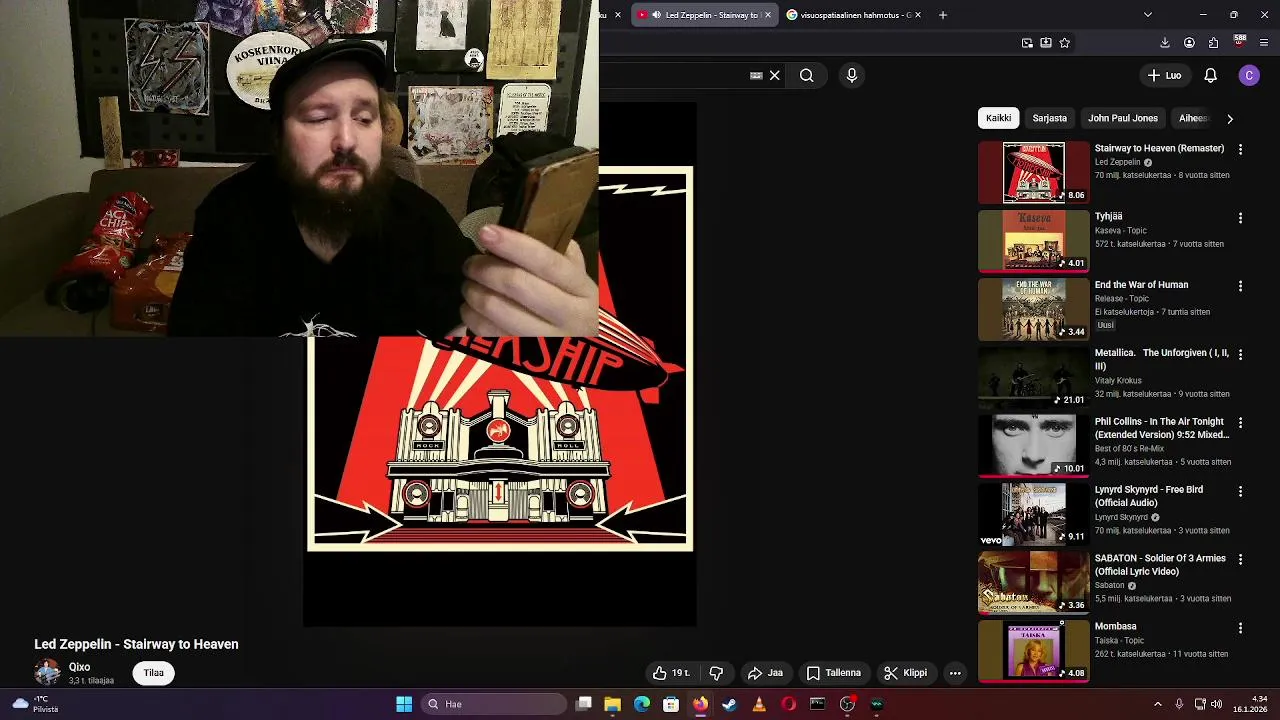The image size is (1280, 720).
Task: Click the Luo create button
Action: pyautogui.click(x=1164, y=75)
